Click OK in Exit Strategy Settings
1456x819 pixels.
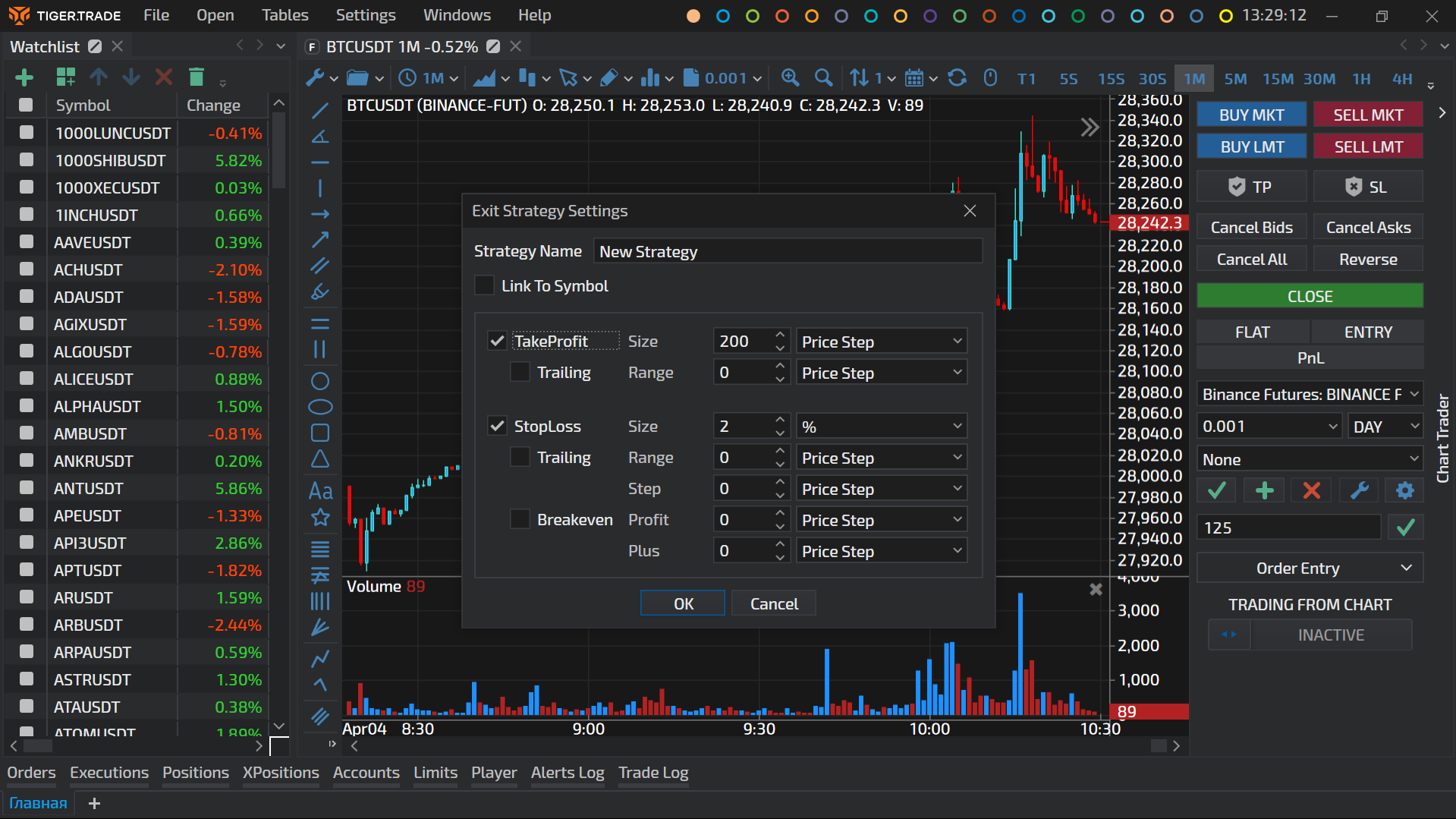[x=683, y=603]
